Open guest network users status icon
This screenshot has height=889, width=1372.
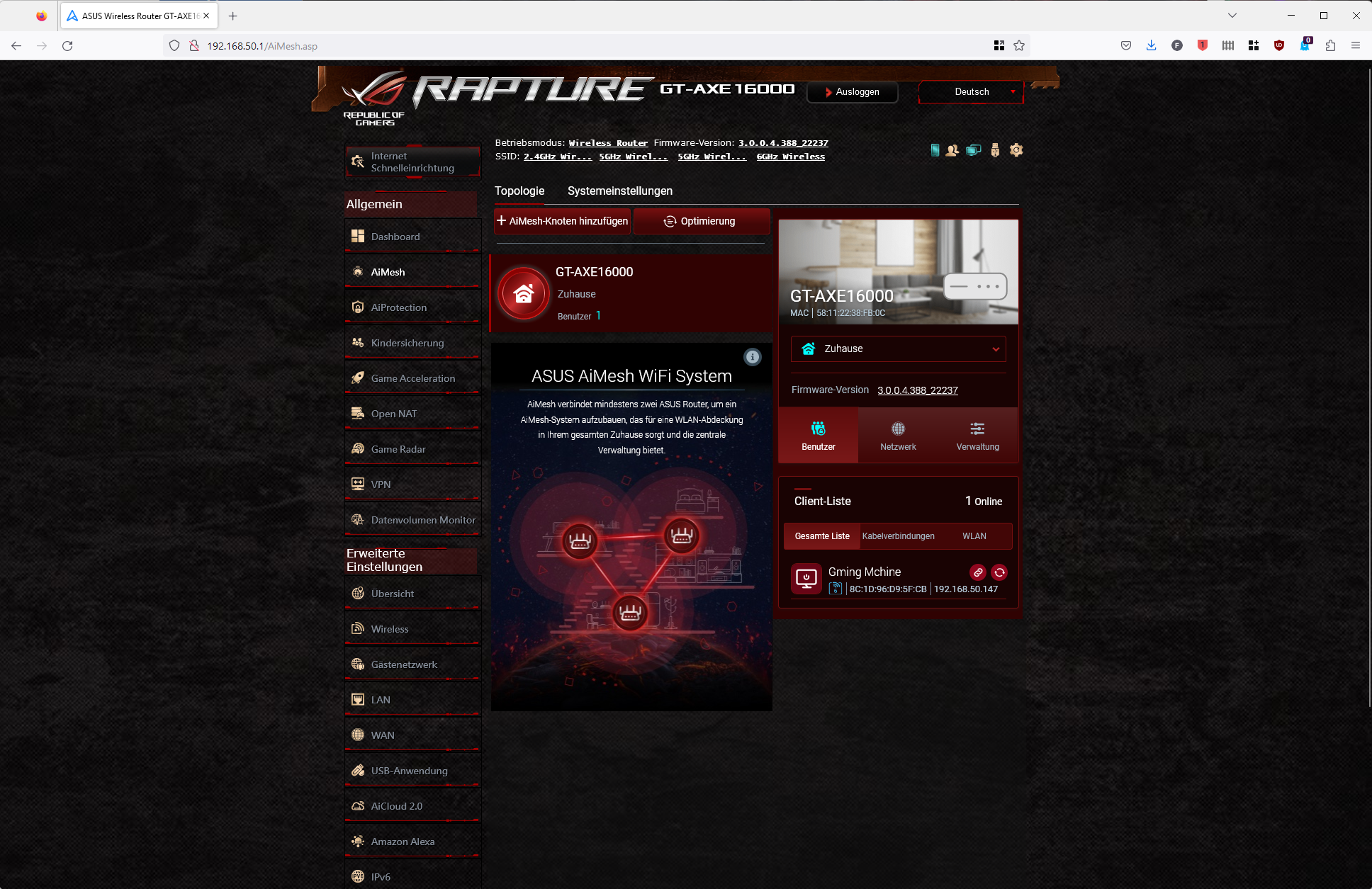pyautogui.click(x=952, y=150)
